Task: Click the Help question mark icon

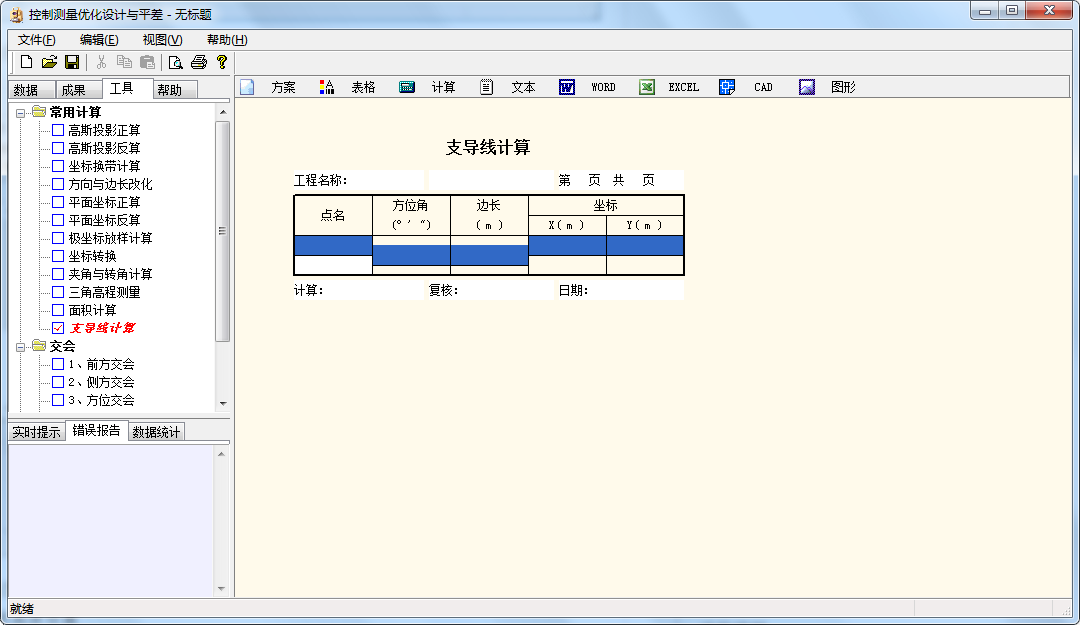Action: tap(222, 62)
